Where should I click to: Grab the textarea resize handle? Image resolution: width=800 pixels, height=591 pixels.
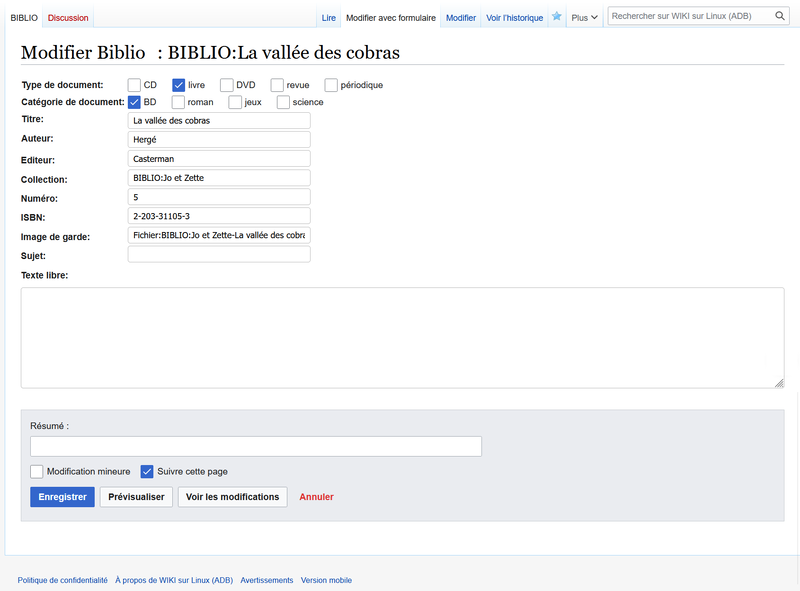pyautogui.click(x=779, y=383)
